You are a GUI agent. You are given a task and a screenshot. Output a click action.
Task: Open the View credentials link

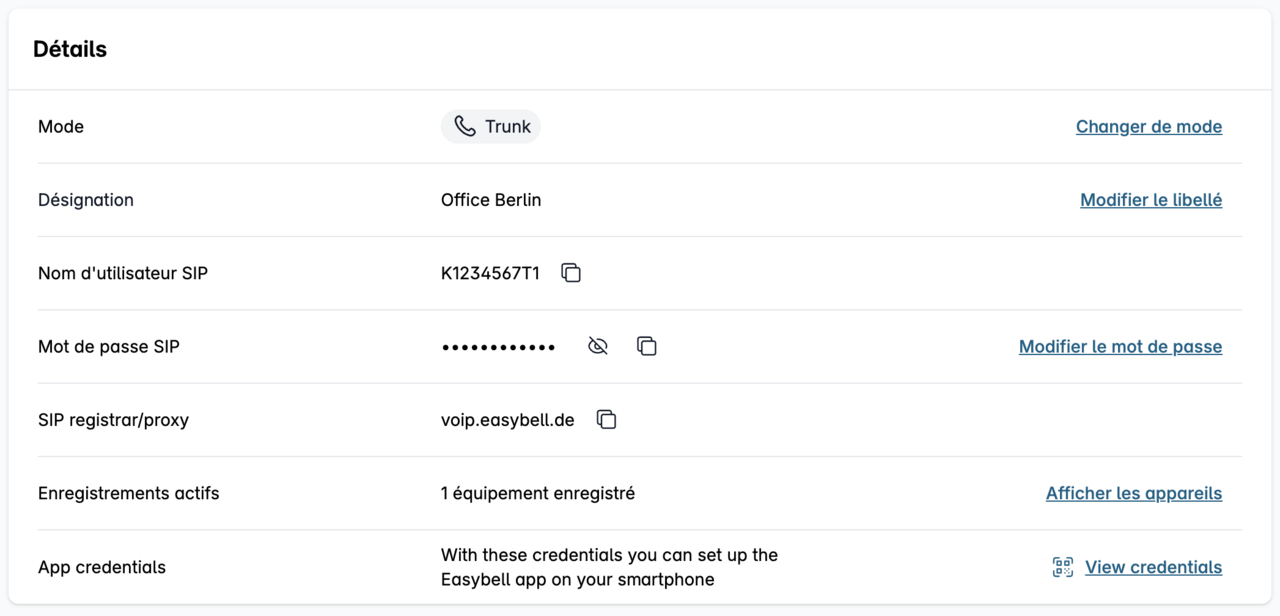coord(1153,567)
